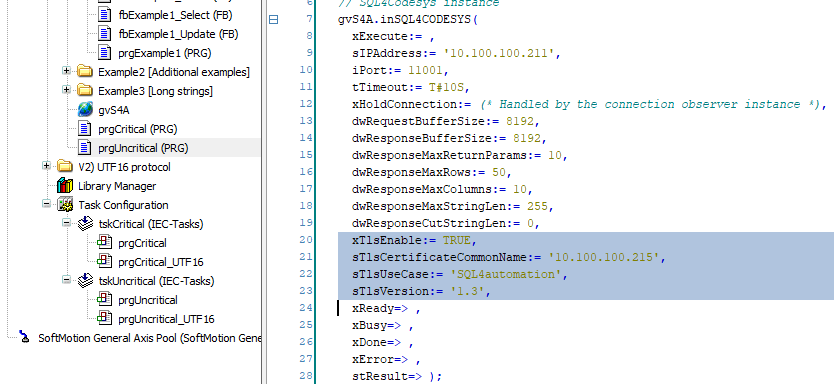Select prgCritical (PRG) in the tree

[x=138, y=129]
